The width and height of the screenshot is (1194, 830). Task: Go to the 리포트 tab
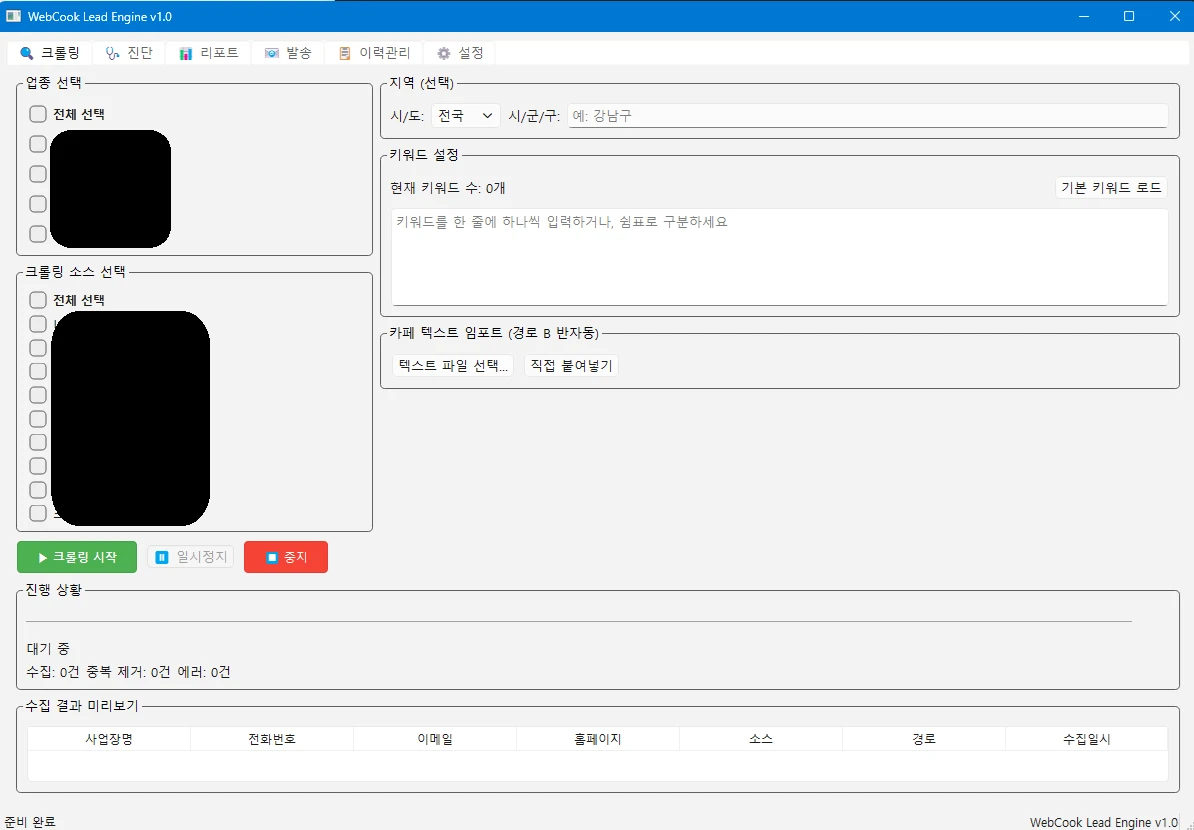[x=209, y=53]
